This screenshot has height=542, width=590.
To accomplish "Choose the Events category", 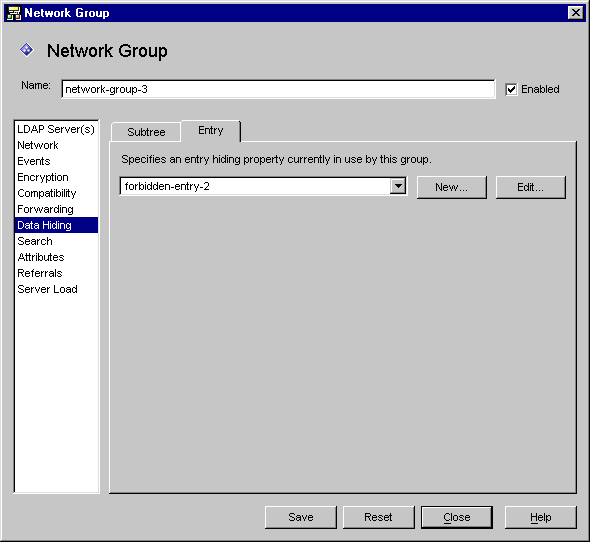I will pos(56,161).
